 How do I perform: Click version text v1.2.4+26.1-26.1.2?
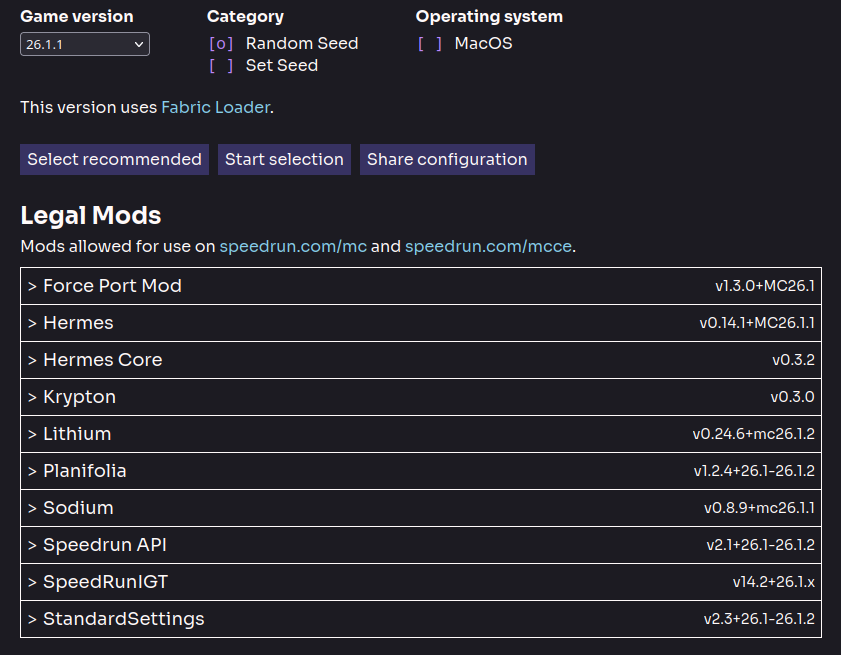(x=754, y=471)
